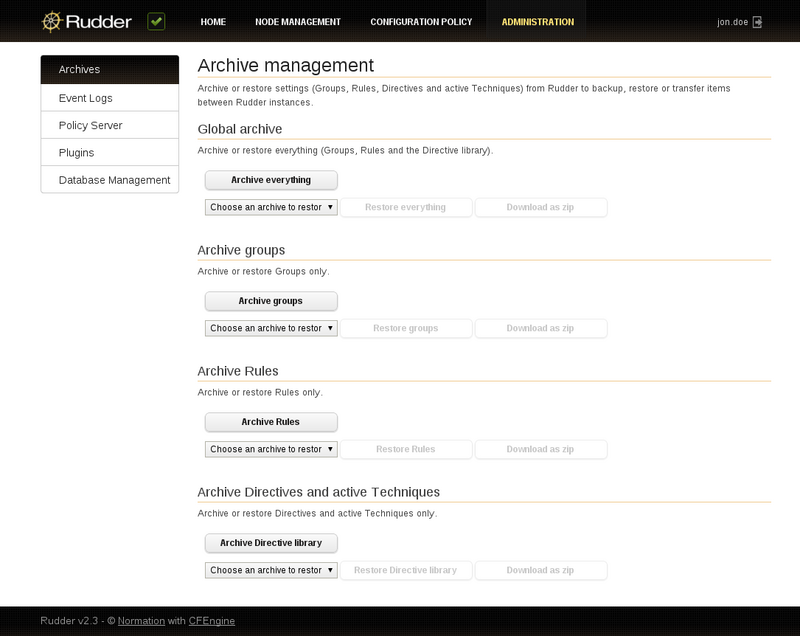Screen dimensions: 800x636
Task: Click the Restore groups button
Action: 406,328
